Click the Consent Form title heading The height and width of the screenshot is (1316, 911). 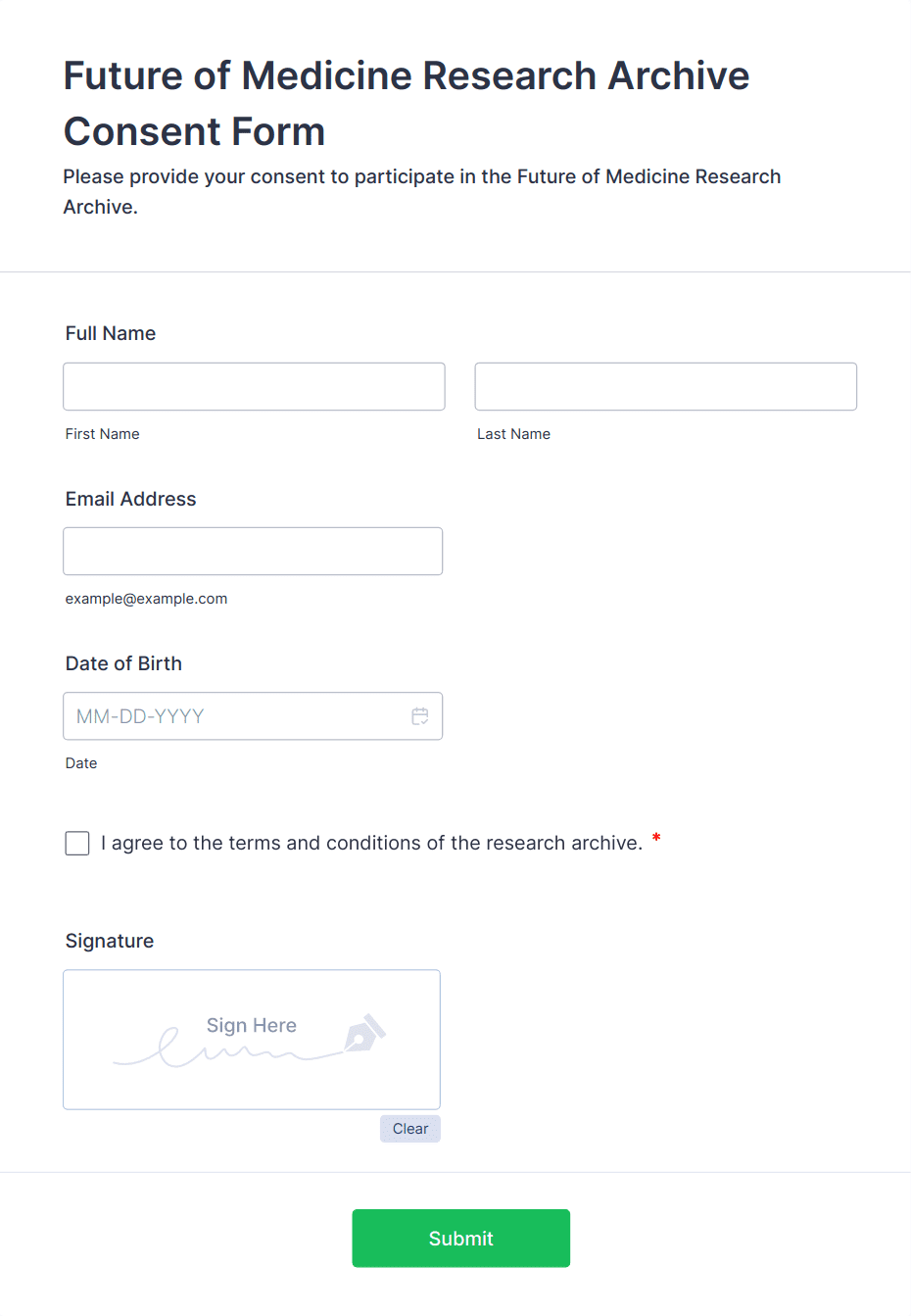pos(406,103)
